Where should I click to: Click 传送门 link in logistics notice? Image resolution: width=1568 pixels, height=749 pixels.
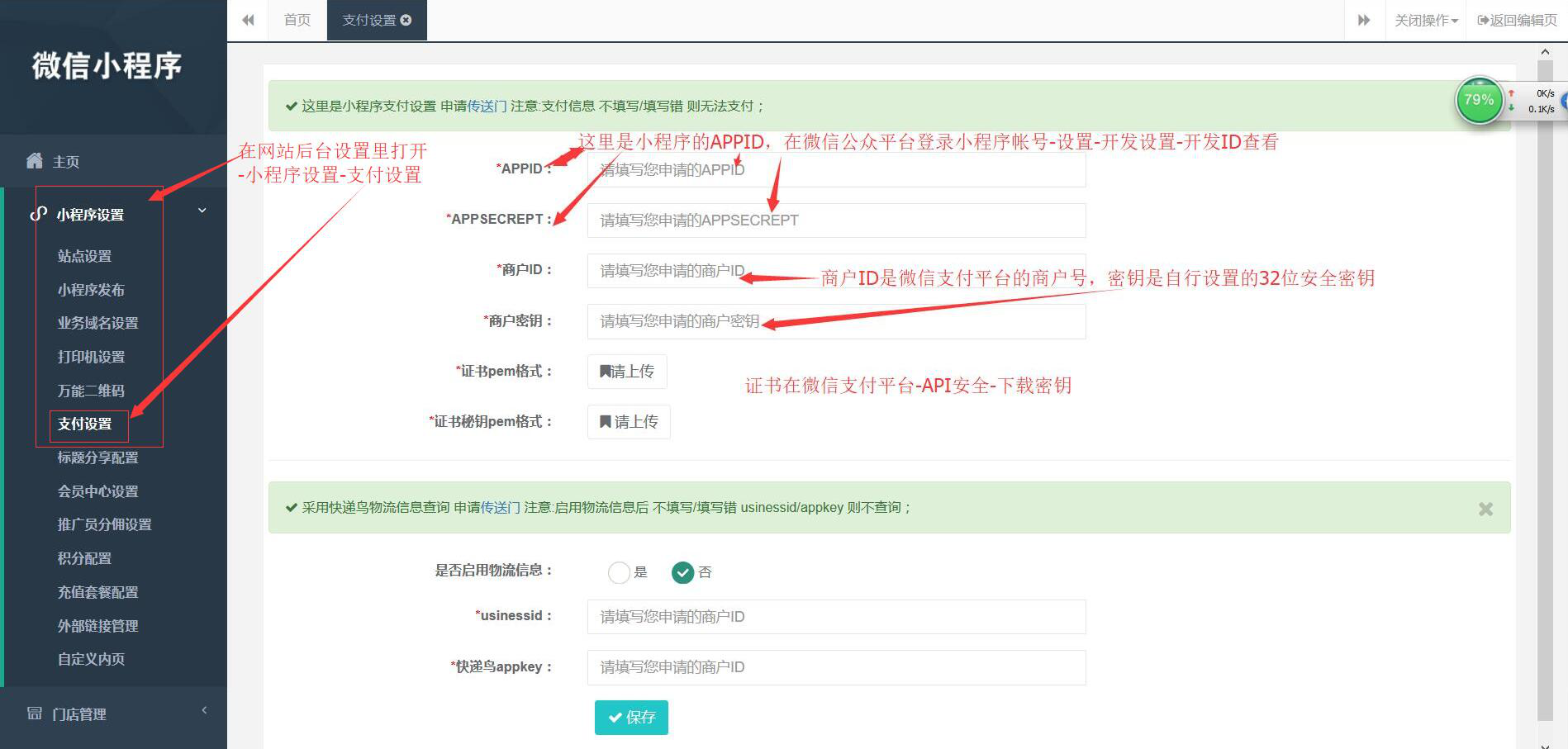point(501,507)
